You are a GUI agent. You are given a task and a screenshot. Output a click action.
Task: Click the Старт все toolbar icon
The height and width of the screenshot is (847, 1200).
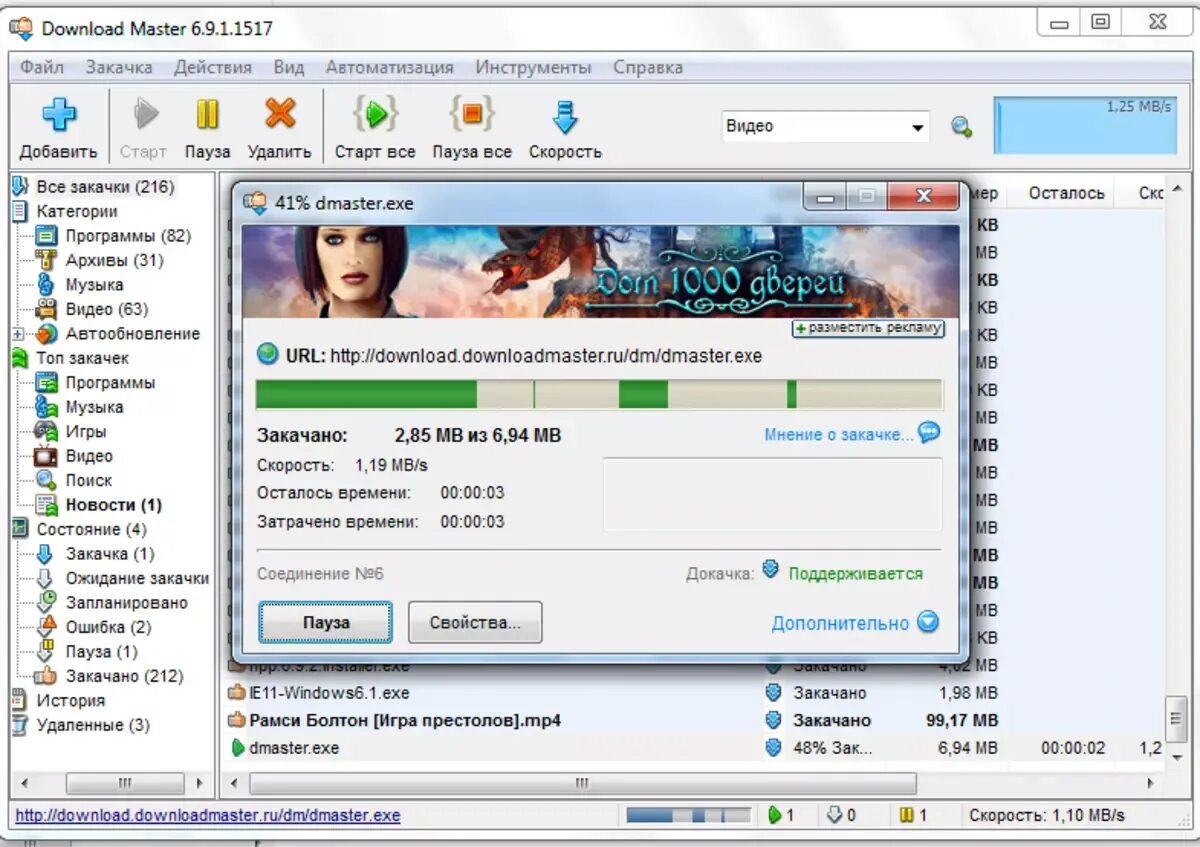pos(375,115)
